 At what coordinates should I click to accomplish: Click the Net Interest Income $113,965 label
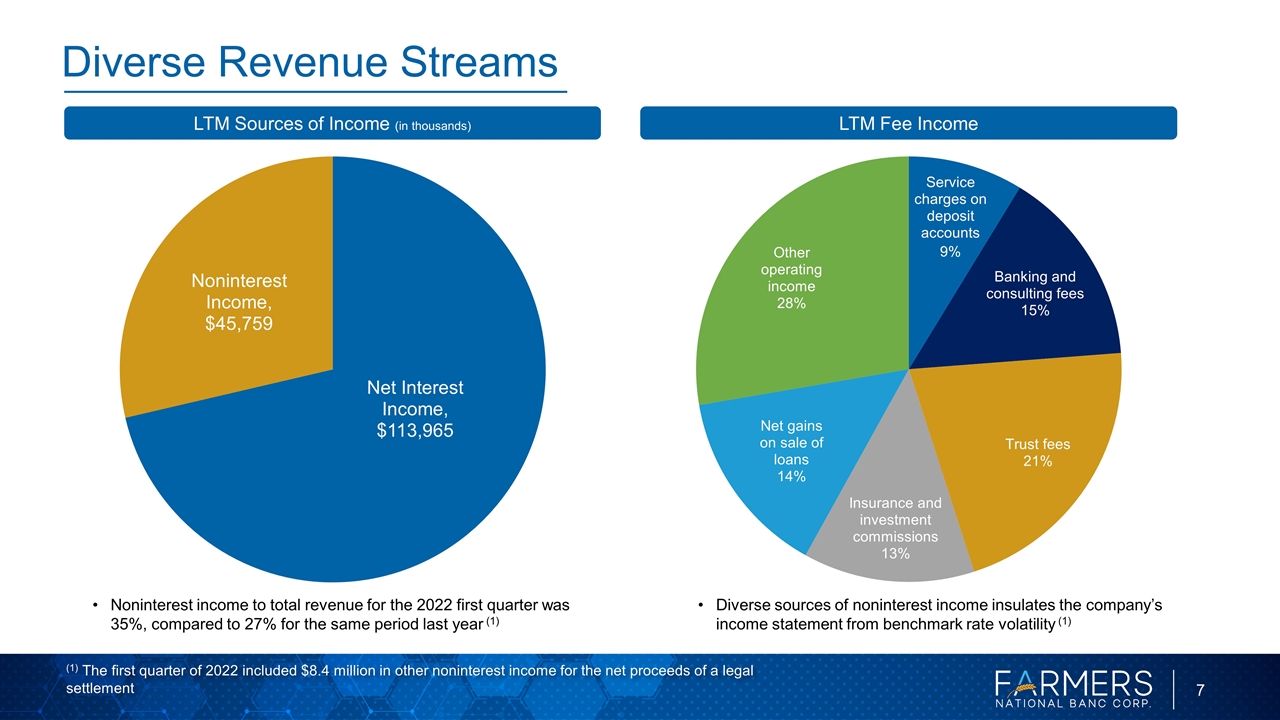(415, 409)
